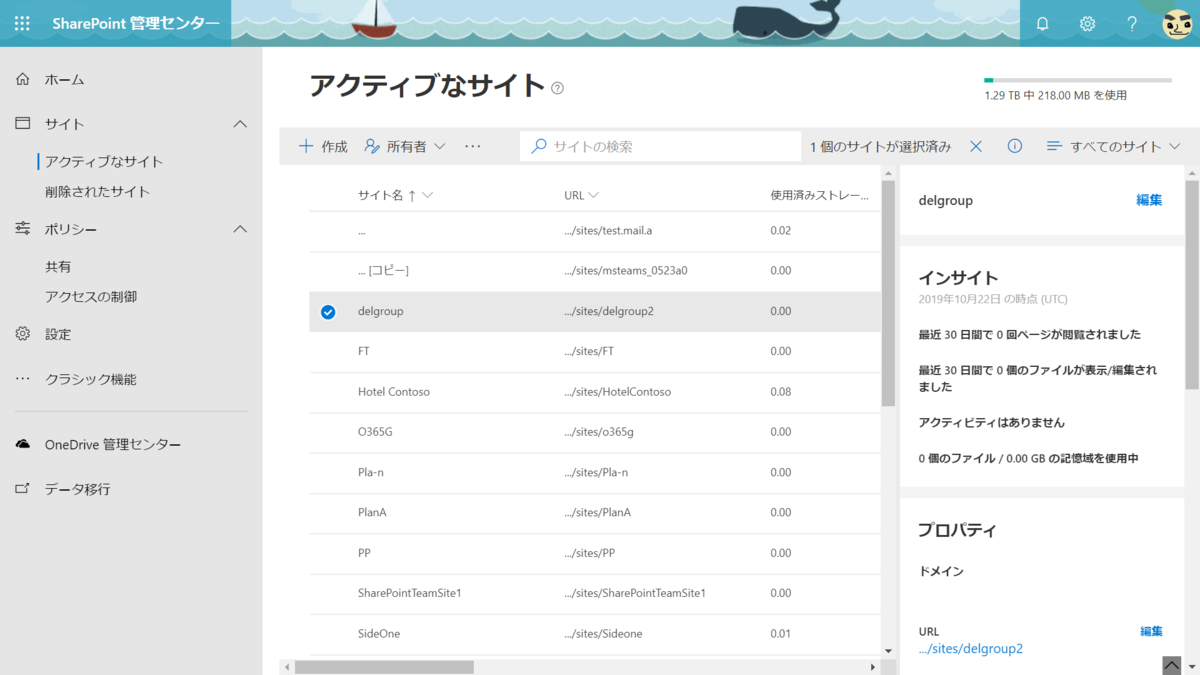The width and height of the screenshot is (1200, 675).
Task: Click the 使用済みストレージ column header
Action: (x=820, y=195)
